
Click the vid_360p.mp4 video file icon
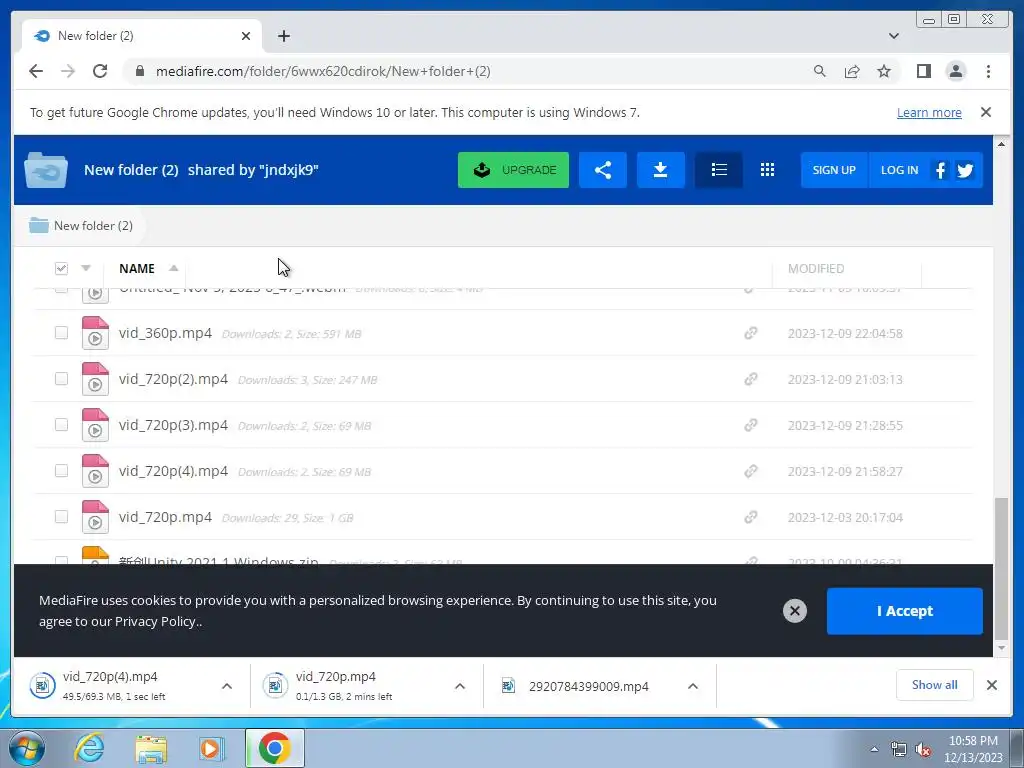[x=95, y=333]
